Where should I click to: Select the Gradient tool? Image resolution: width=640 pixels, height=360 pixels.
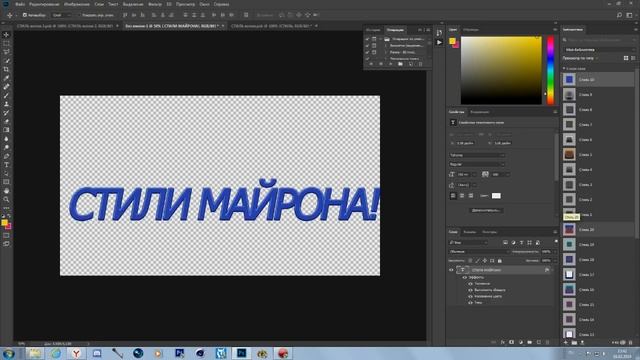[x=6, y=130]
